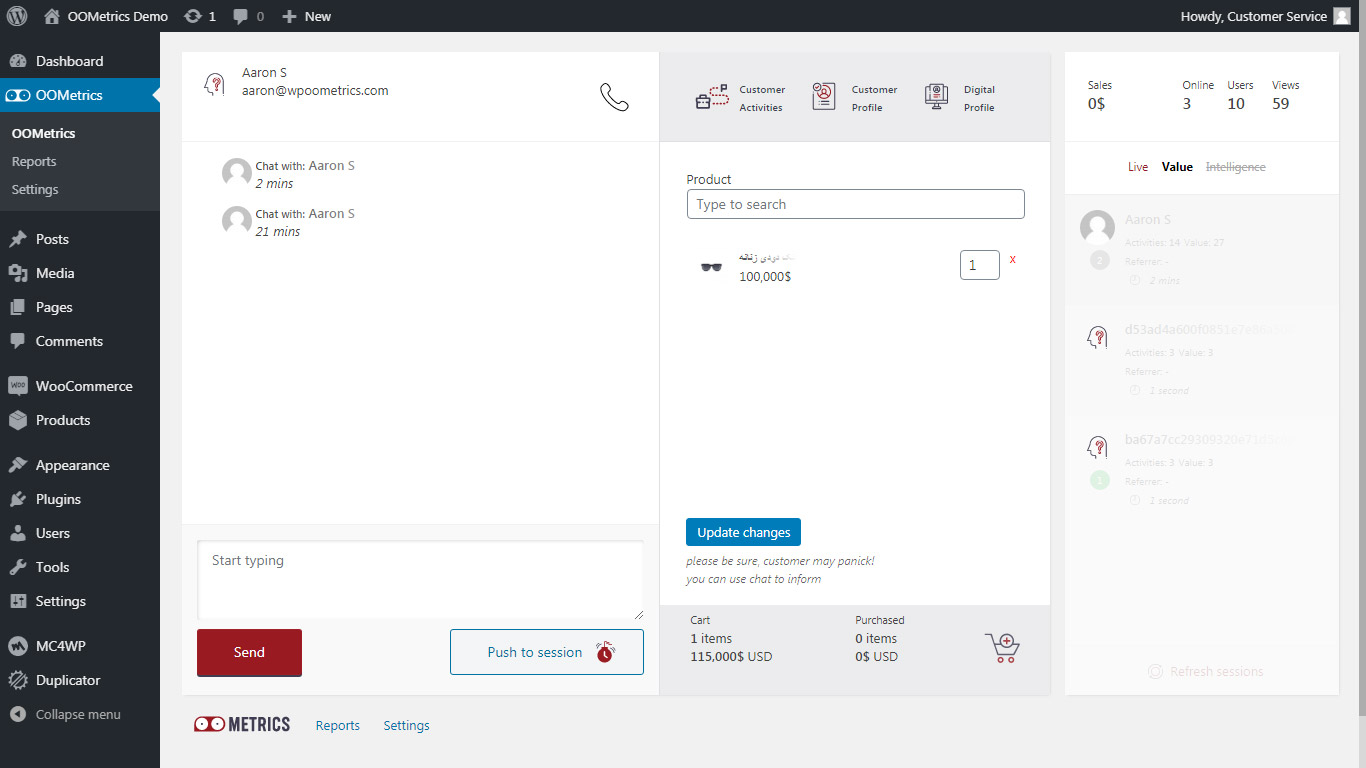The image size is (1366, 768).
Task: Click the add-to-cart icon in the cart summary
Action: tap(1002, 647)
